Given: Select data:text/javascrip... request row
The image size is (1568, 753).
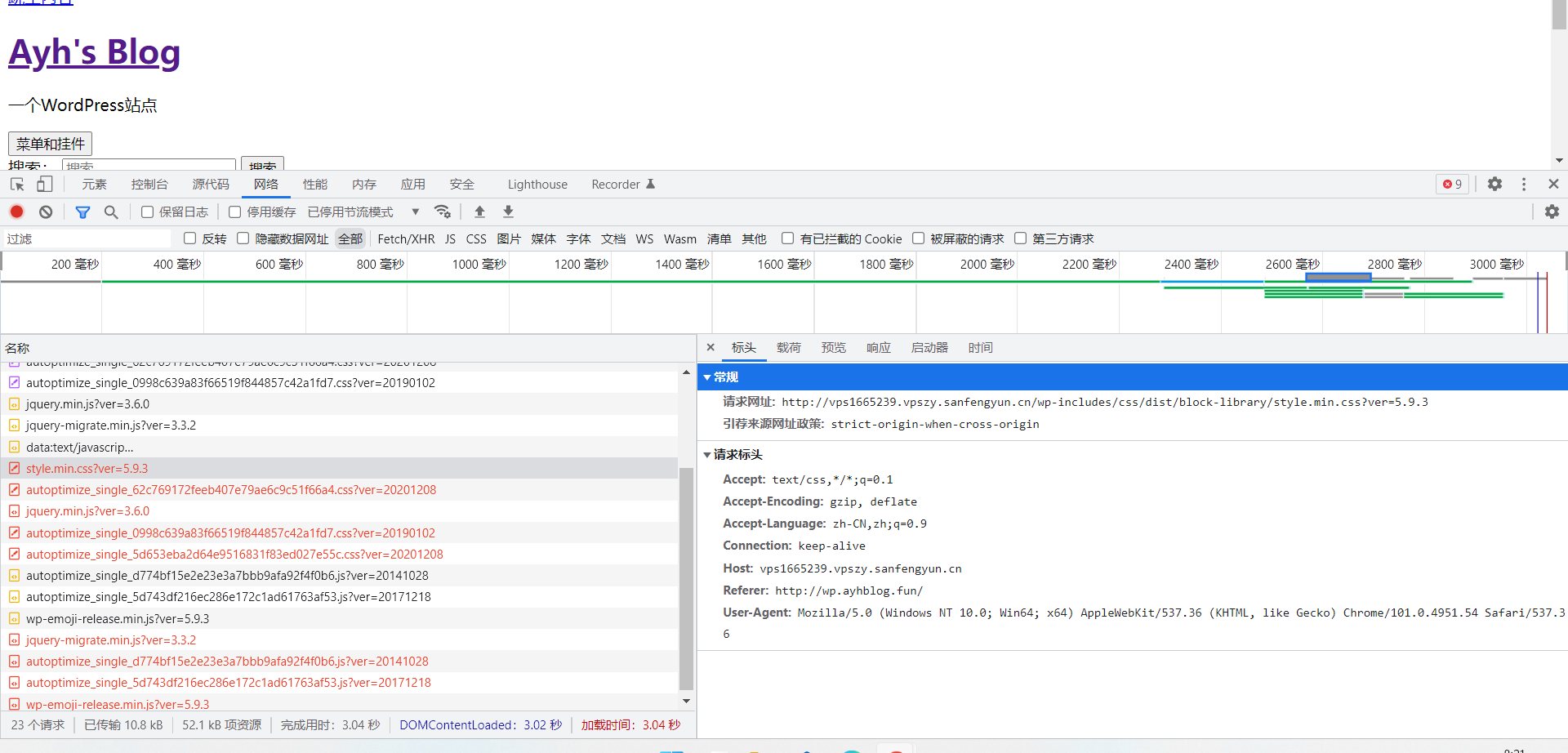Looking at the screenshot, I should [x=339, y=448].
